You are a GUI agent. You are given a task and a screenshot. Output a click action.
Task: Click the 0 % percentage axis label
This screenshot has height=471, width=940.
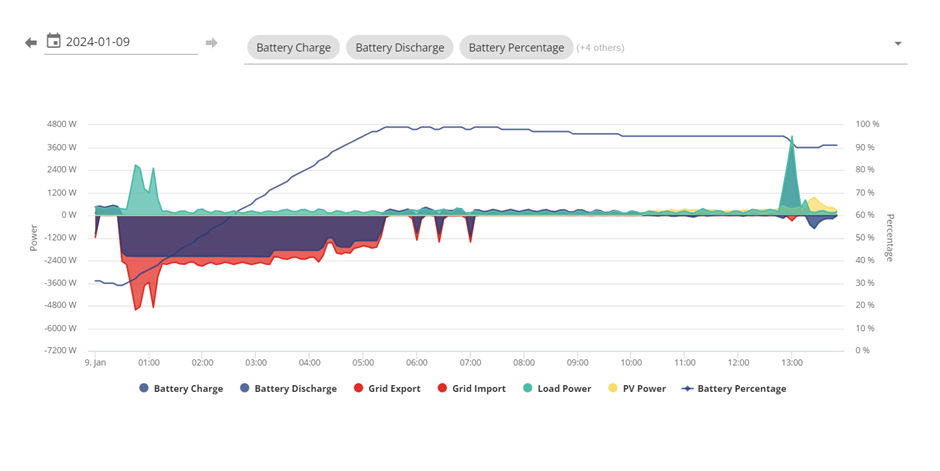[863, 351]
